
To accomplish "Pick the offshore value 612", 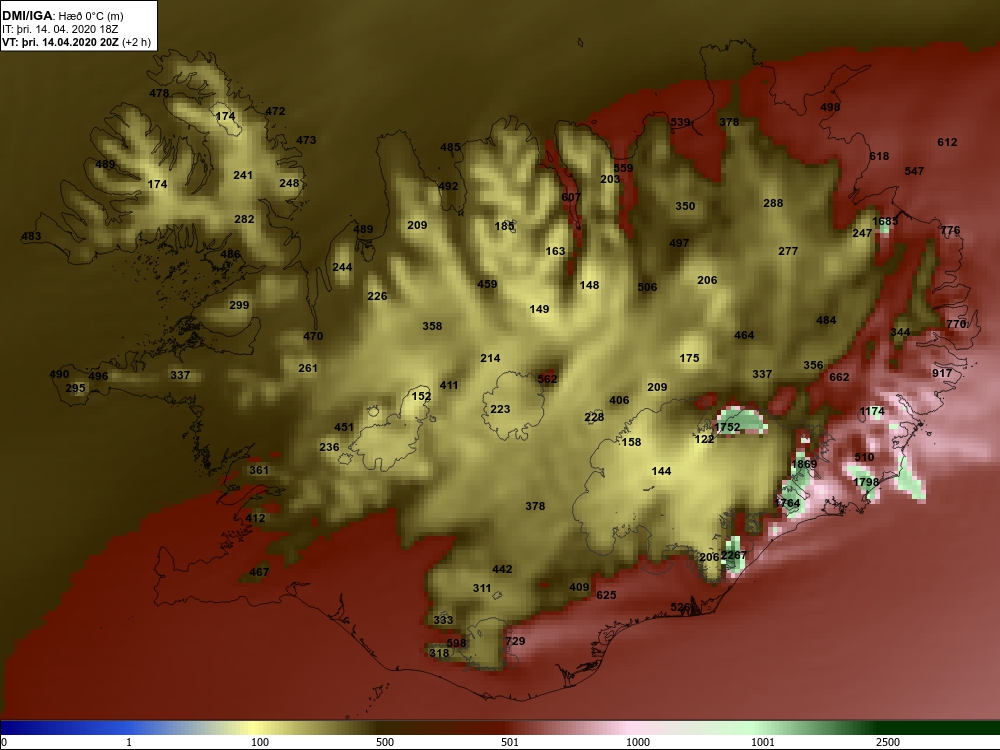I will point(947,142).
